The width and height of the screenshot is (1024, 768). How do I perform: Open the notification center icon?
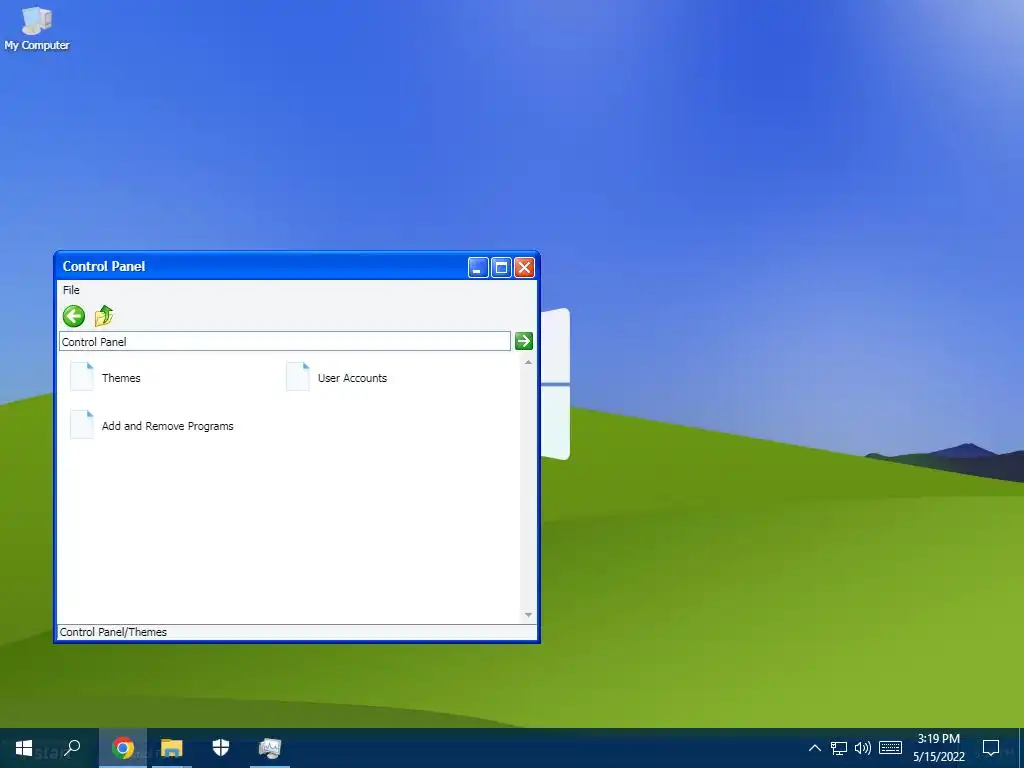991,748
